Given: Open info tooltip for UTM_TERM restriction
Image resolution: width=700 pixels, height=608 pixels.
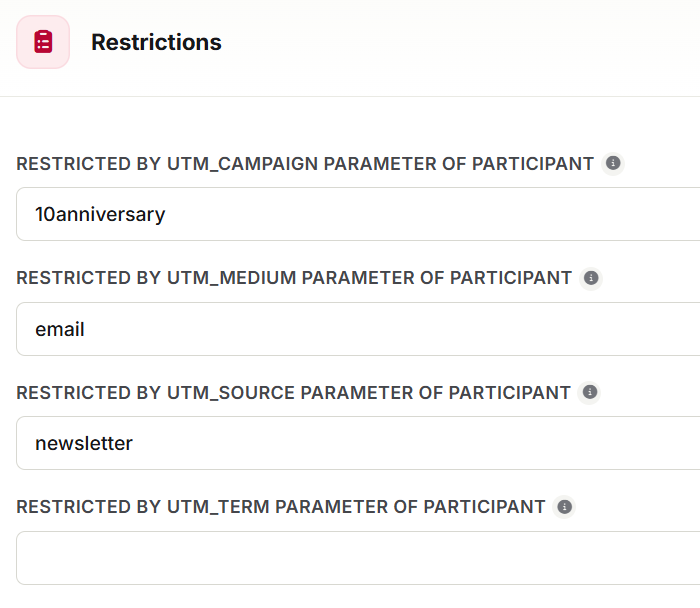Looking at the screenshot, I should [x=564, y=507].
